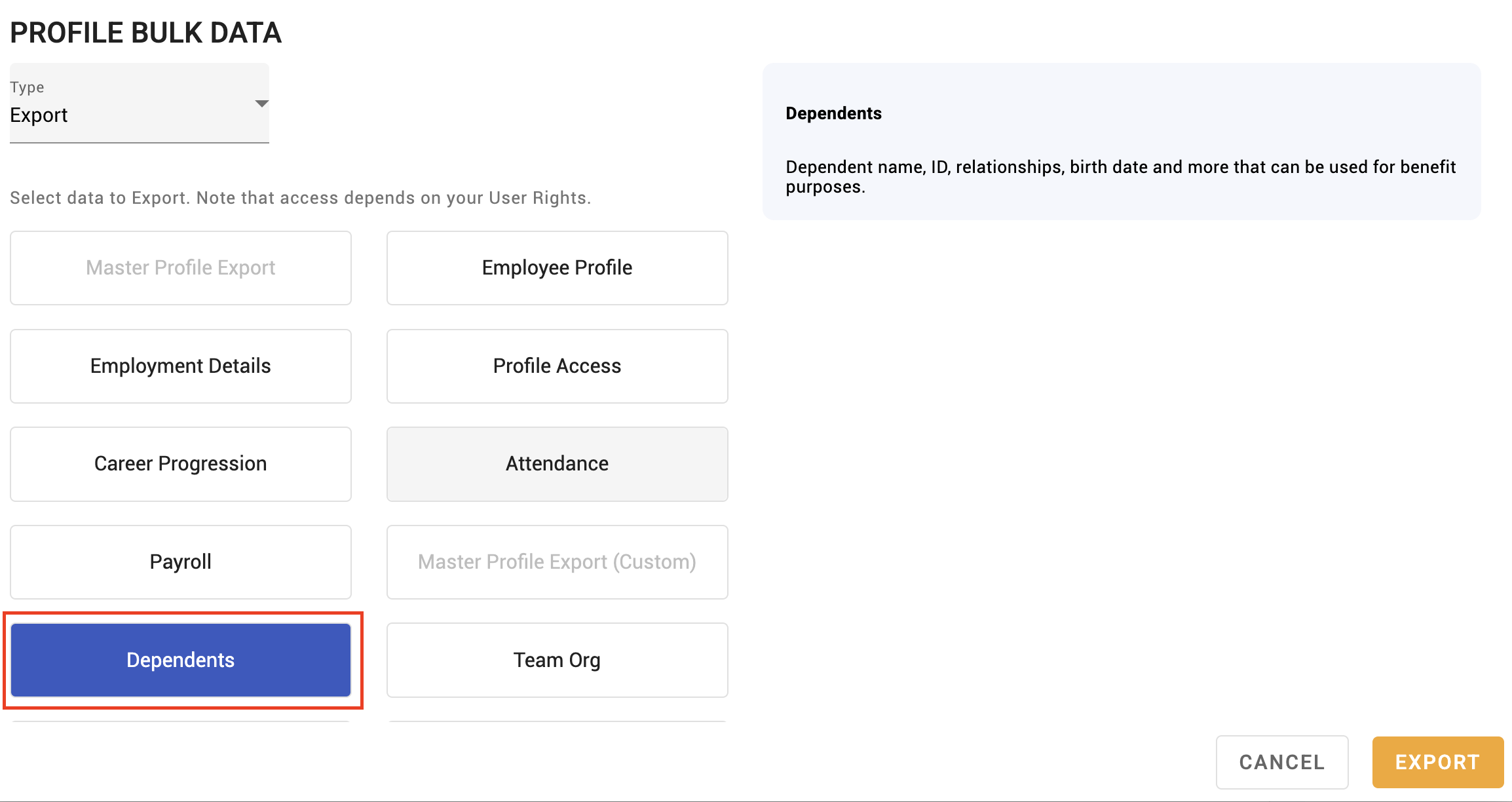Select Career Progression data option

click(x=181, y=464)
